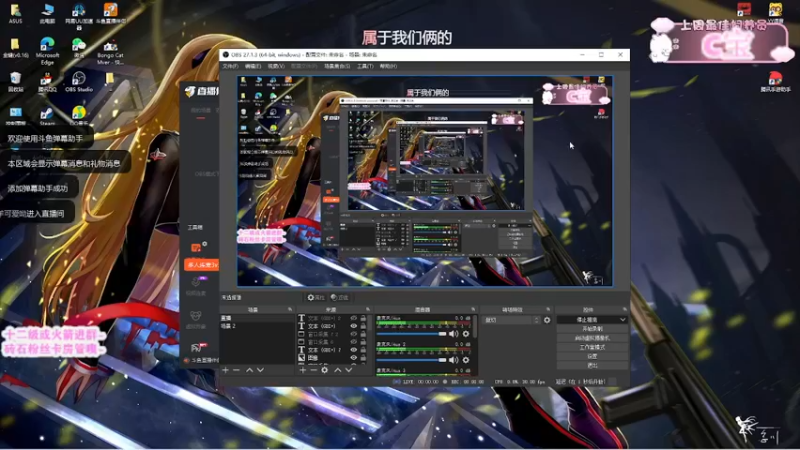Move the scene up with the Scenes panel arrow
Viewport: 800px width, 450px height.
(249, 369)
